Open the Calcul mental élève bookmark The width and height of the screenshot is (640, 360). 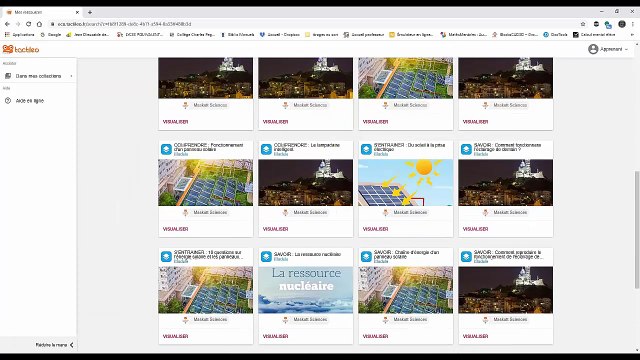[594, 35]
